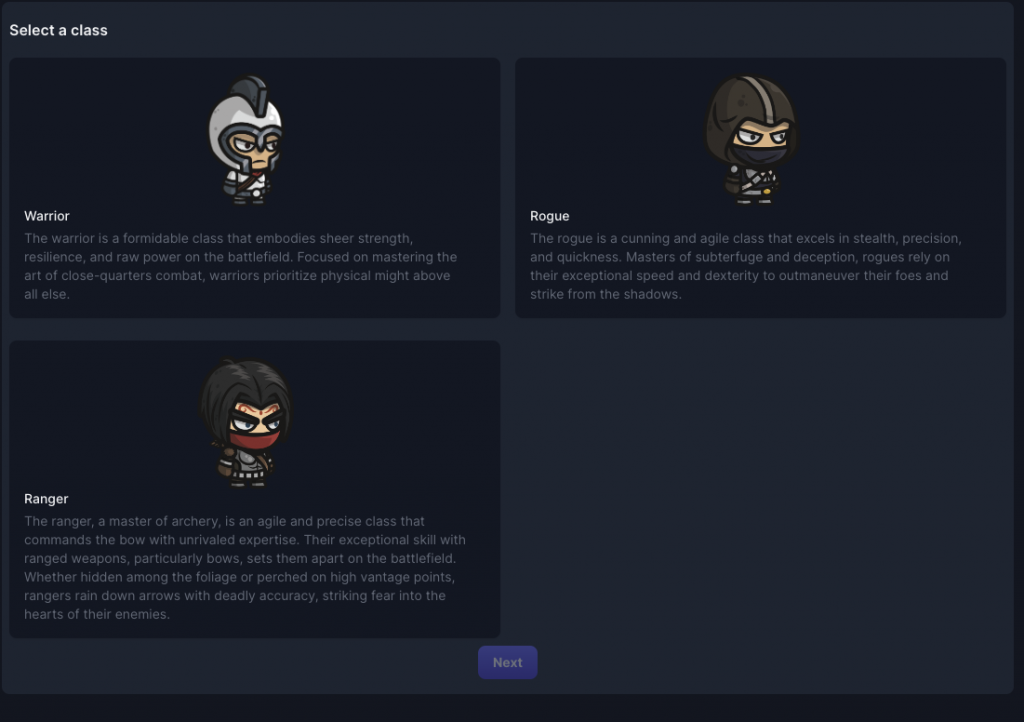Click the "Select a class" heading
This screenshot has height=722, width=1024.
58,30
